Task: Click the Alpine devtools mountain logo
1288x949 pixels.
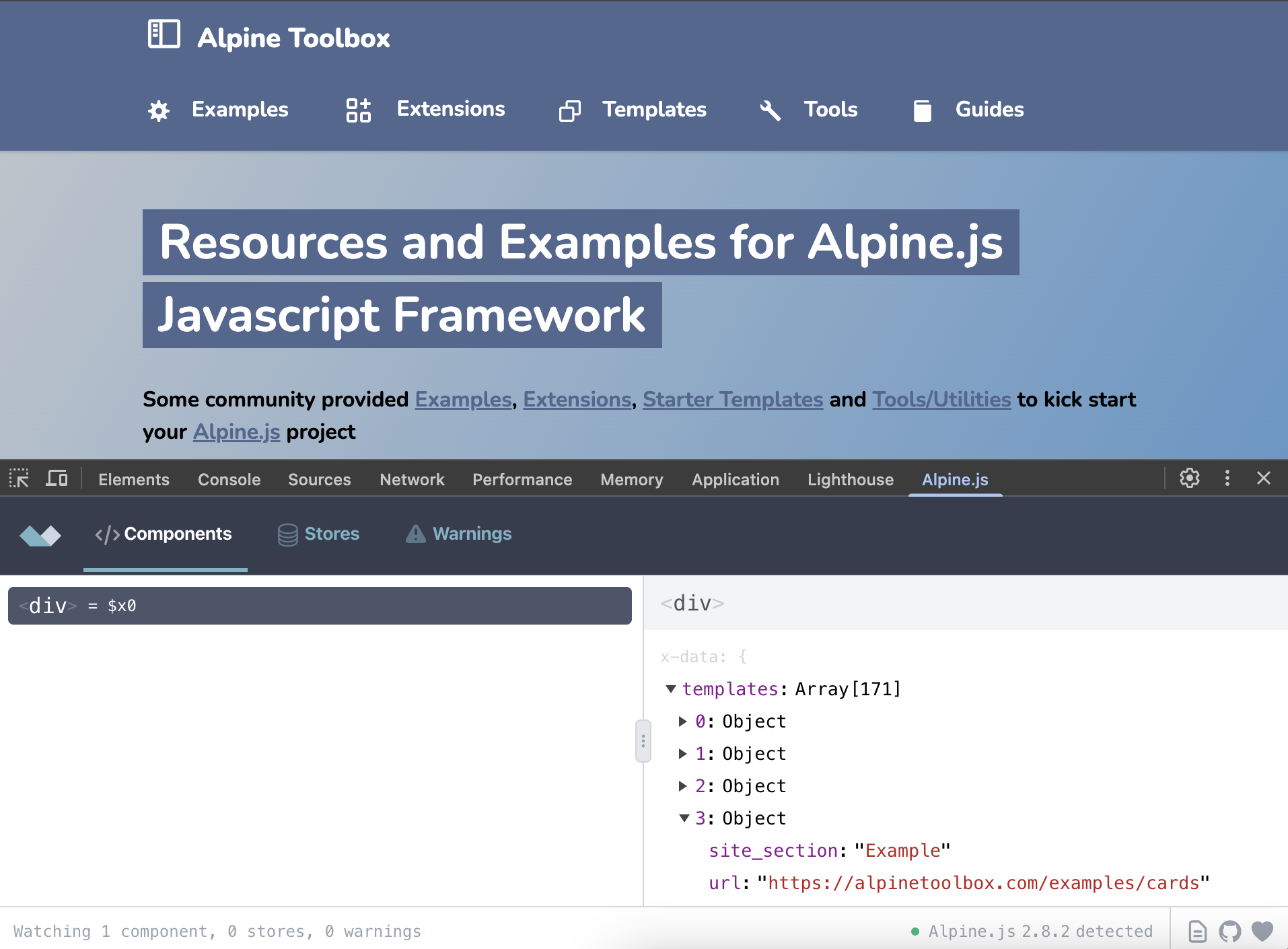Action: pos(40,536)
